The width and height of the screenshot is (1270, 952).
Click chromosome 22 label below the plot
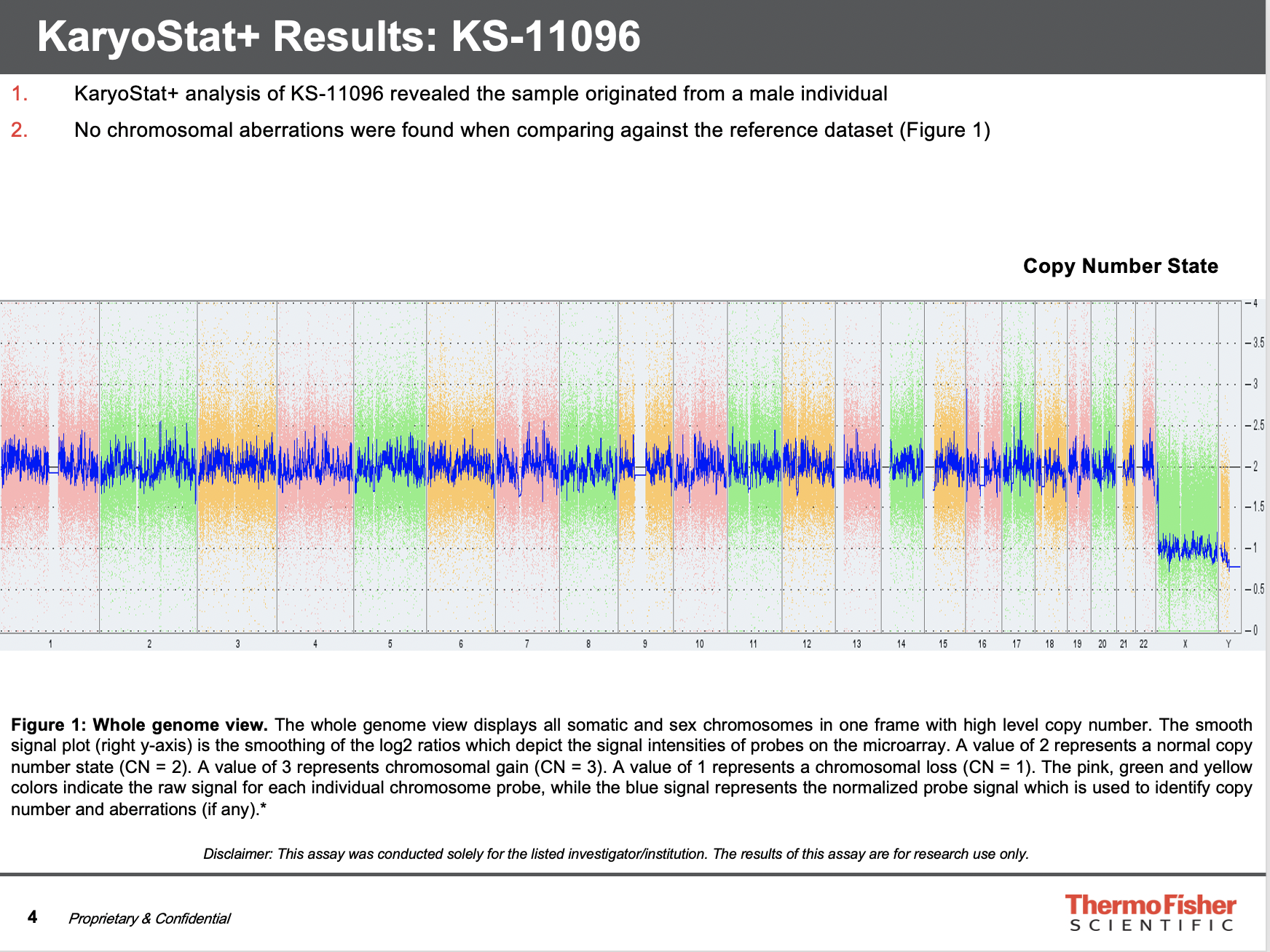[1144, 644]
